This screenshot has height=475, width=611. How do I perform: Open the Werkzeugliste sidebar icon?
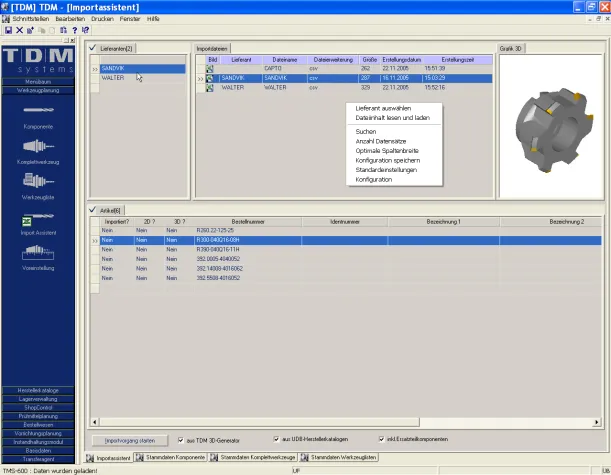tap(37, 181)
